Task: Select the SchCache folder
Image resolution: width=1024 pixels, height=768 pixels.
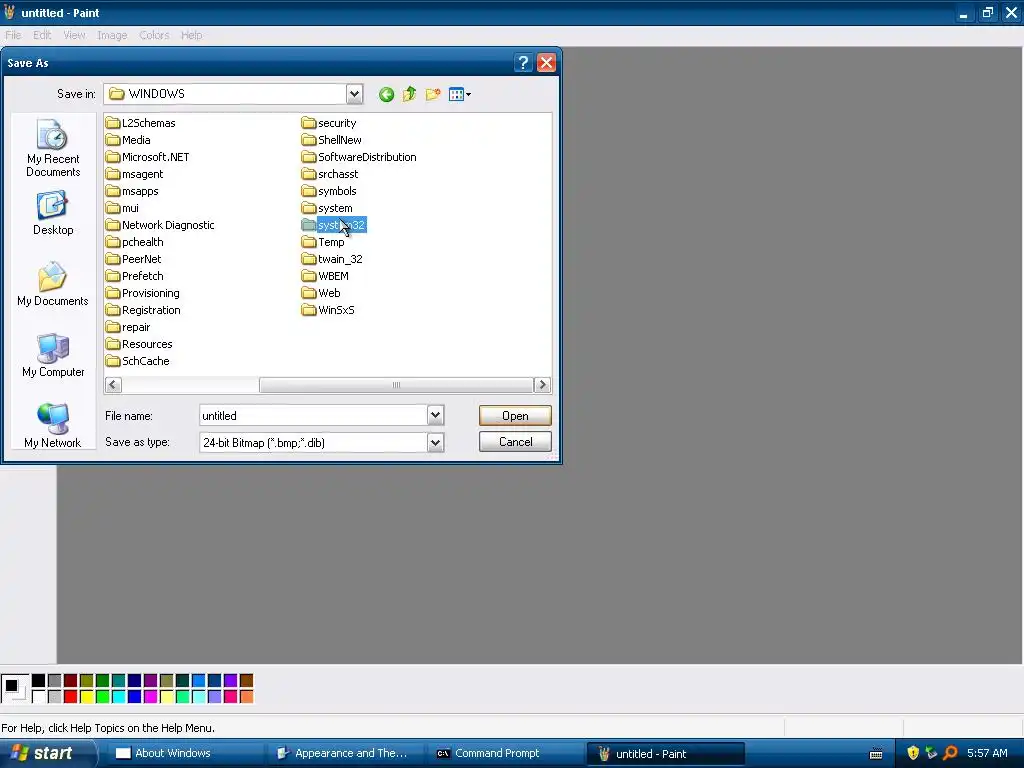Action: coord(138,360)
